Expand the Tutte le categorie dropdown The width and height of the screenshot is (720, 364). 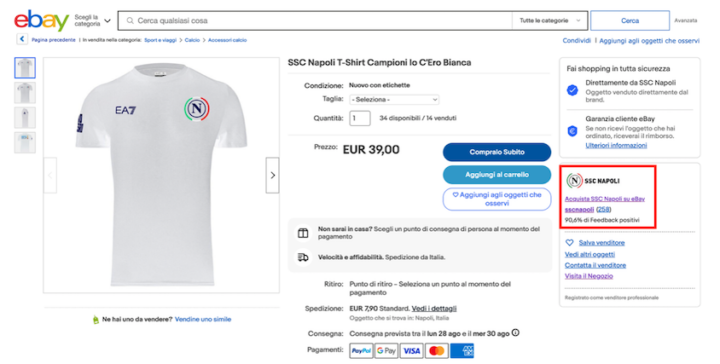[550, 21]
